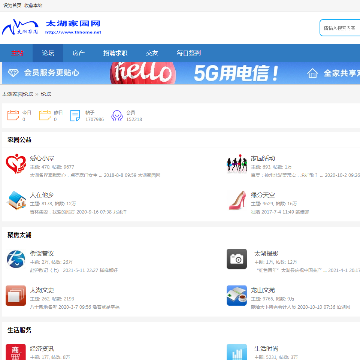Open the forum title beside the house icon
The image size is (360, 360).
pyautogui.click(x=42, y=195)
